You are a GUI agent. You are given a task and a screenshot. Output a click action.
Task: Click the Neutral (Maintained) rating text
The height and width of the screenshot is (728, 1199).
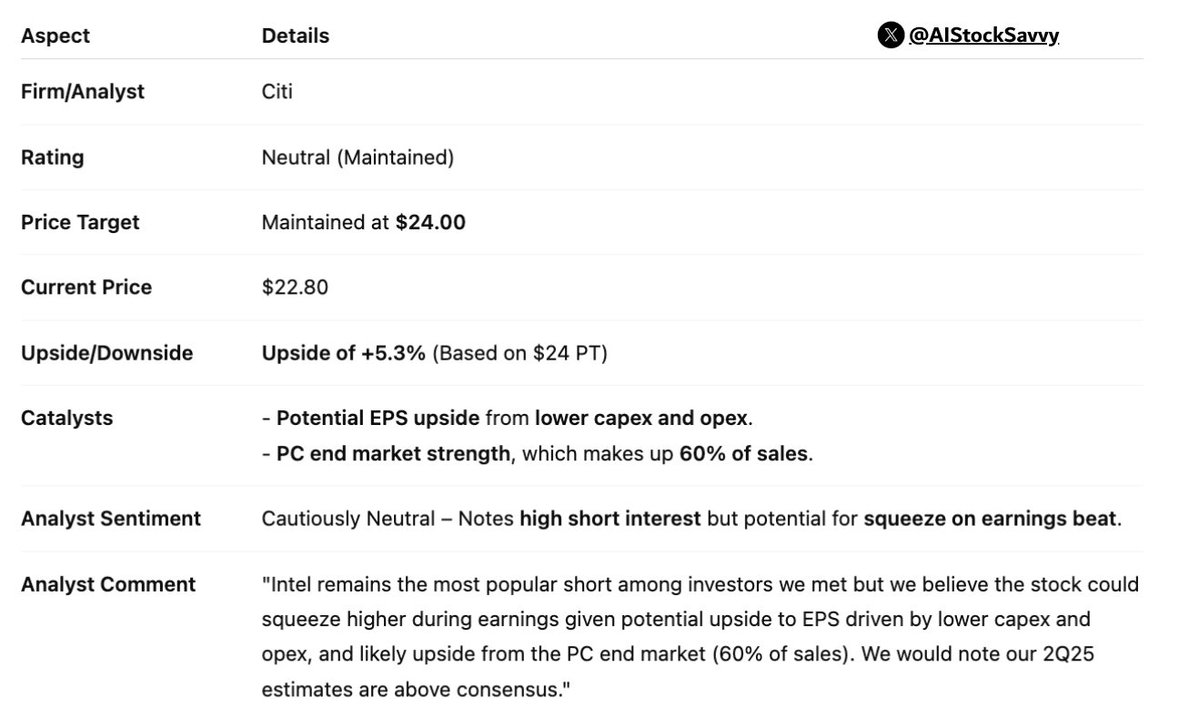pyautogui.click(x=358, y=158)
